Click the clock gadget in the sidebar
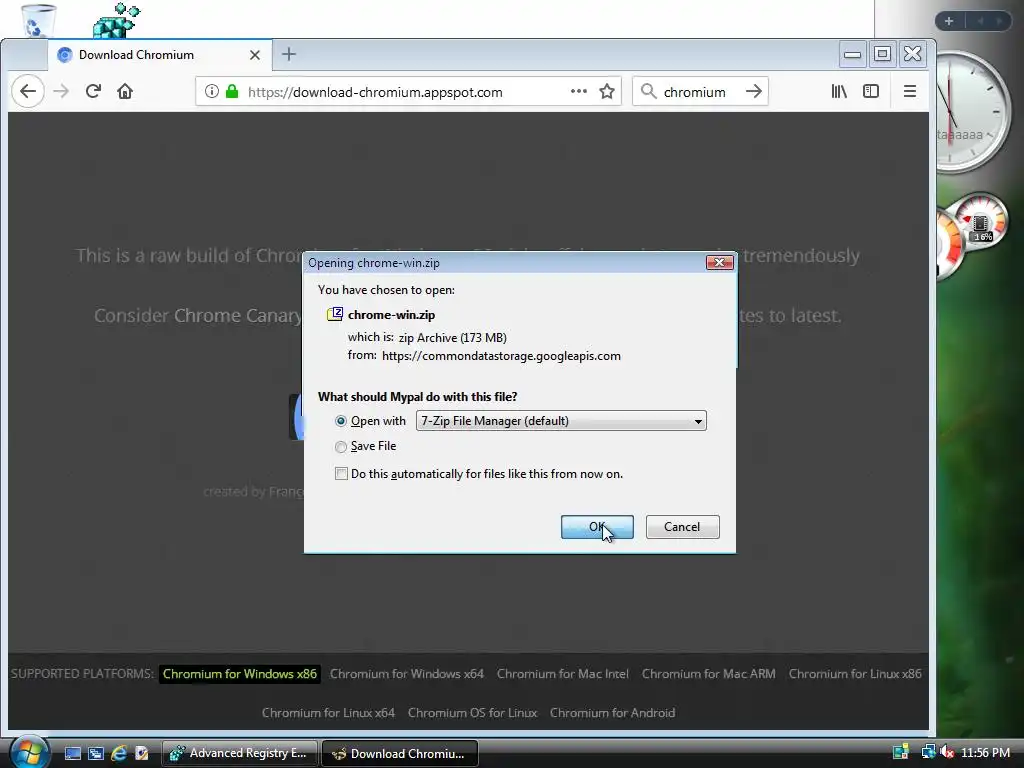Image resolution: width=1024 pixels, height=768 pixels. 971,112
